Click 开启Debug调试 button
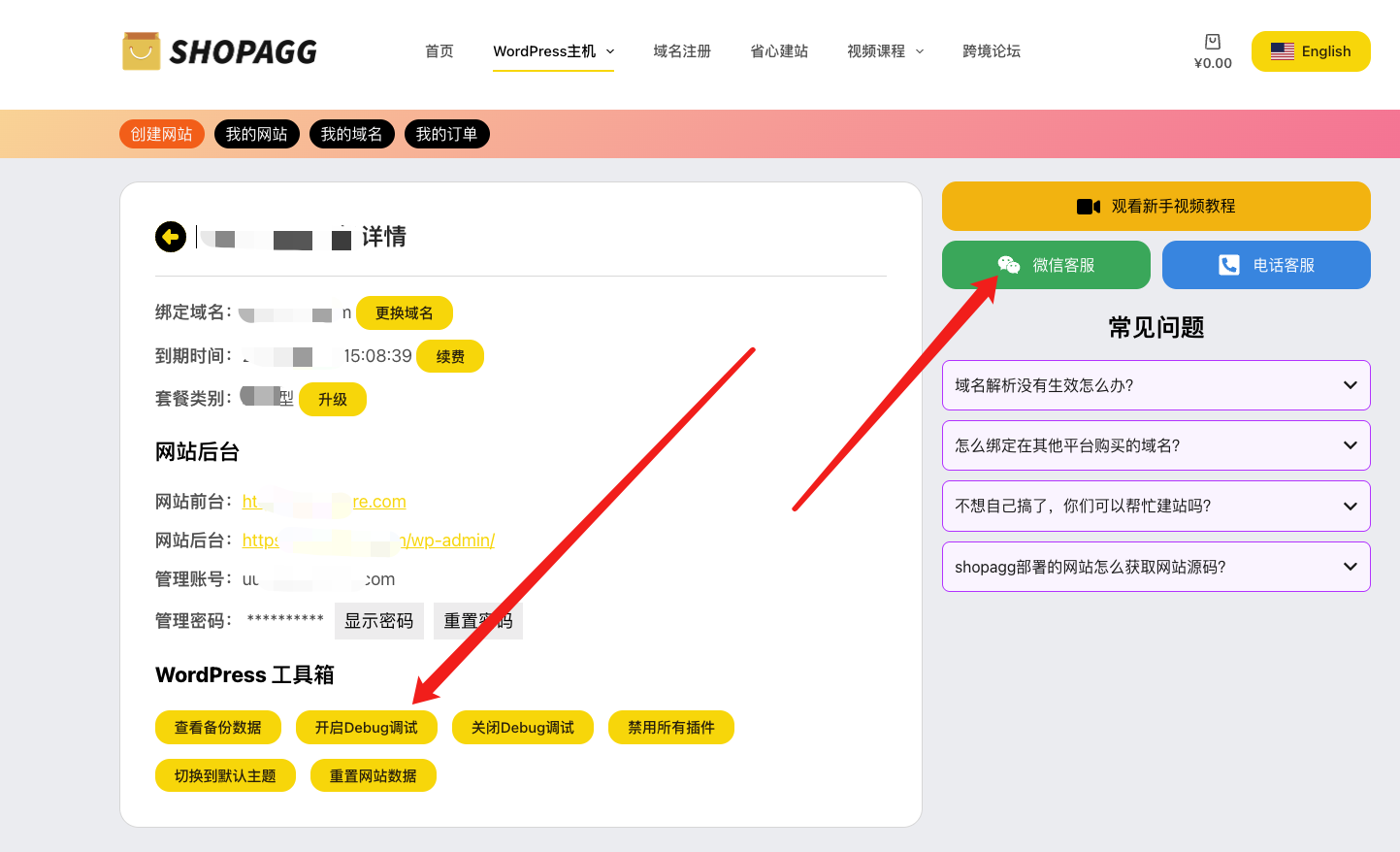This screenshot has height=852, width=1400. click(x=367, y=728)
